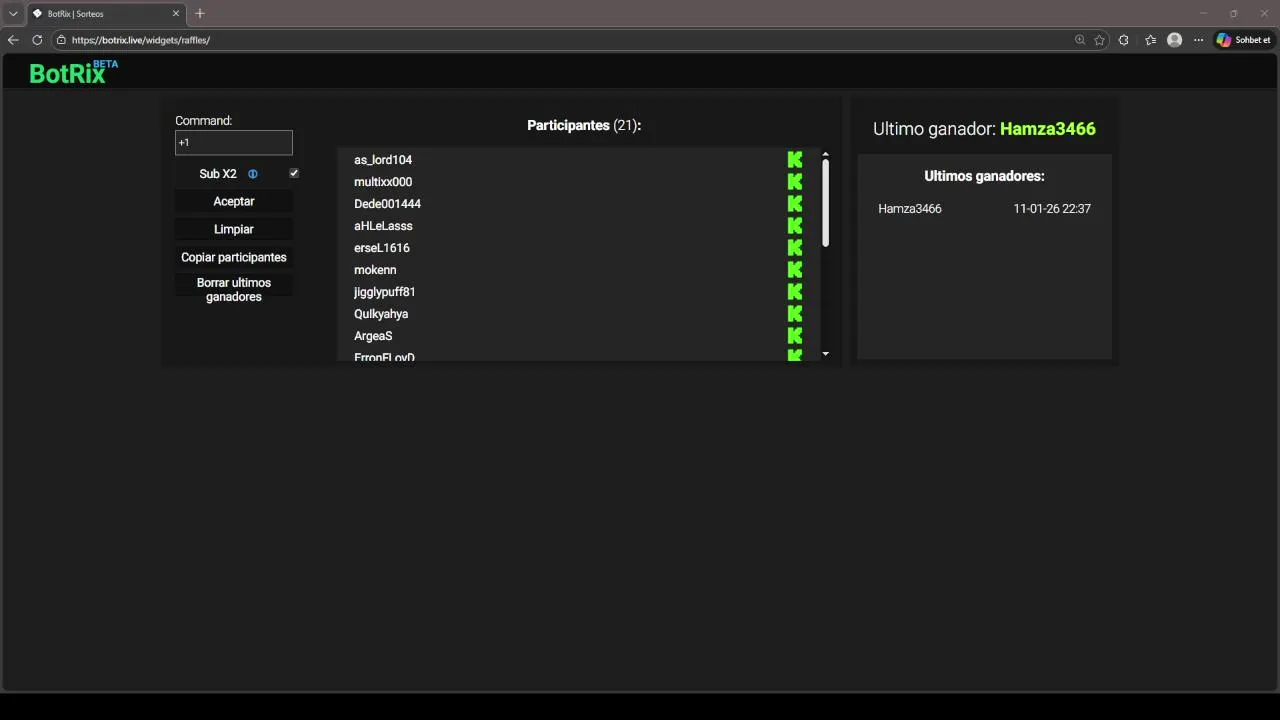Click the participants list scrollbar thumb

tap(825, 203)
